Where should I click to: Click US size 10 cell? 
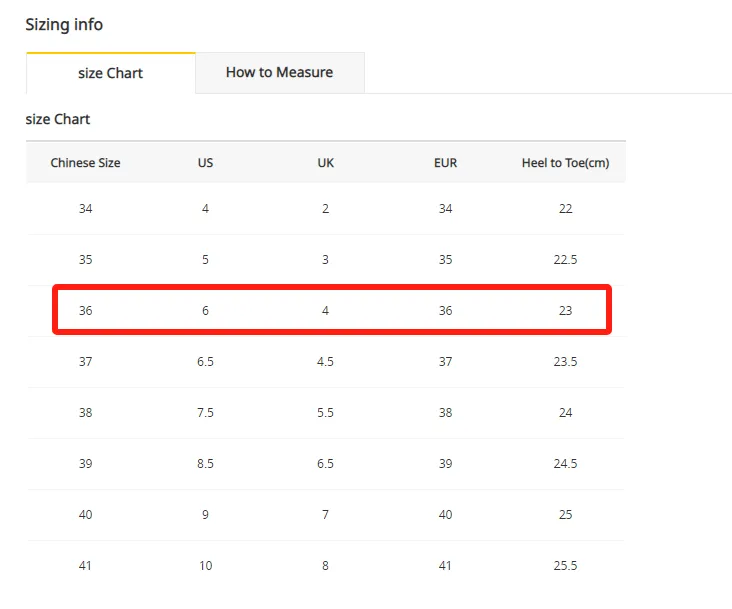coord(205,565)
